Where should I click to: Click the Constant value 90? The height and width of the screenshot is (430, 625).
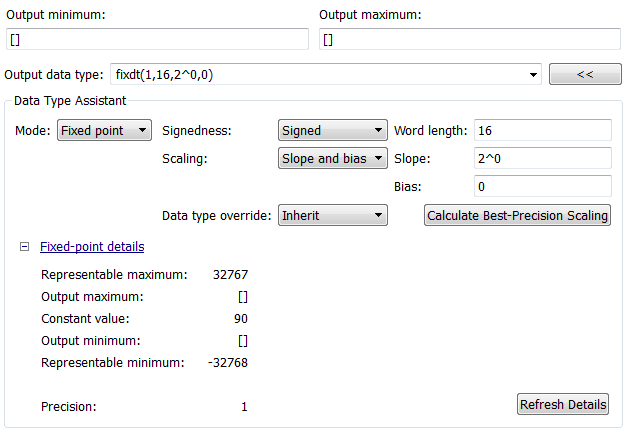tap(240, 318)
